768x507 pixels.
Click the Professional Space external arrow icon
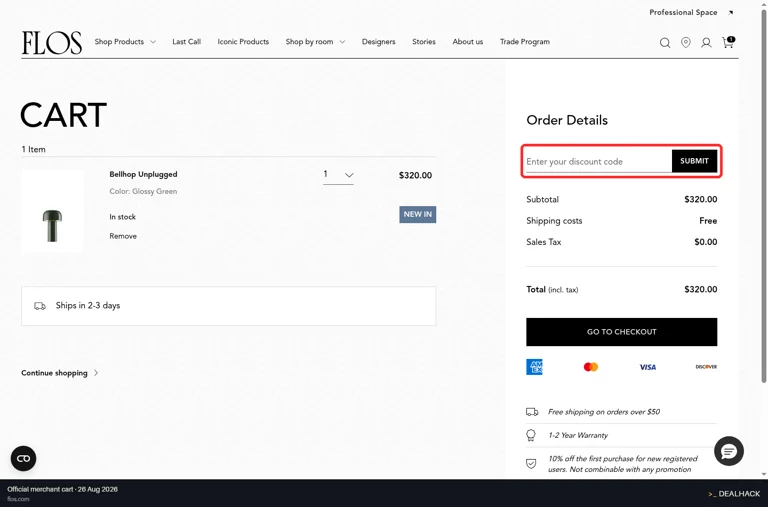click(x=730, y=13)
